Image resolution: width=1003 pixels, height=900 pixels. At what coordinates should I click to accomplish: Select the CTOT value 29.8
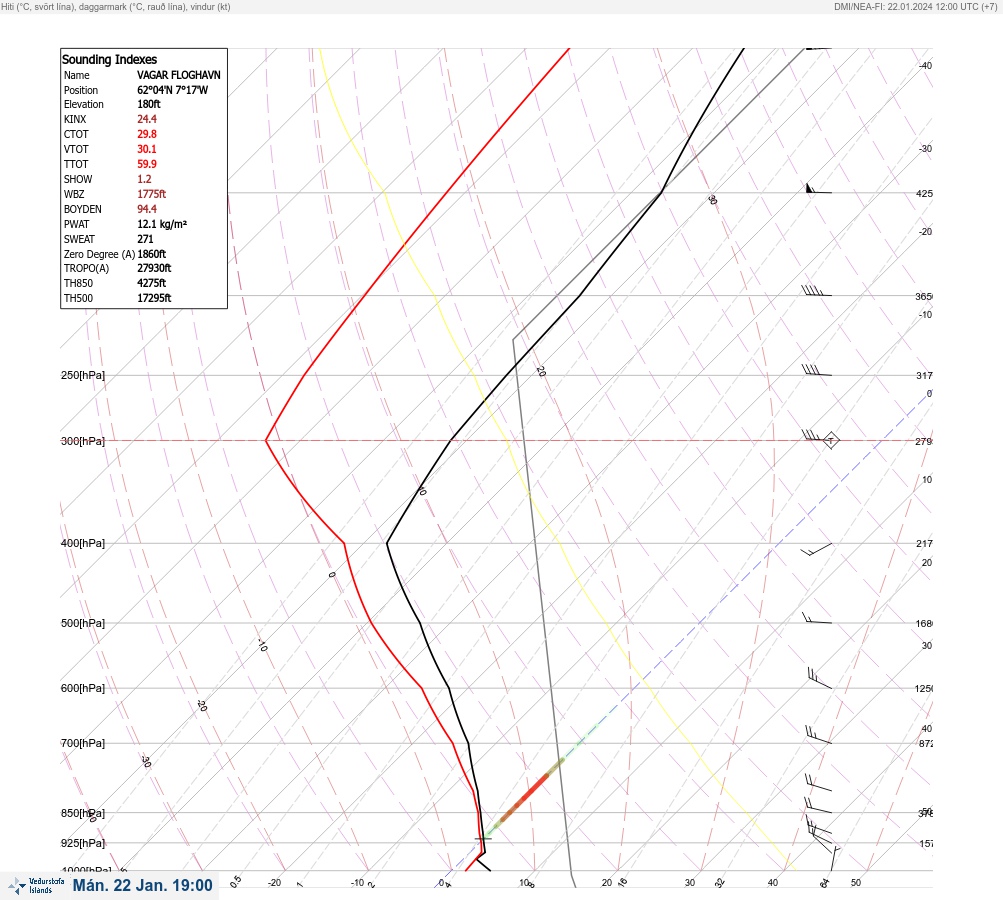[146, 134]
